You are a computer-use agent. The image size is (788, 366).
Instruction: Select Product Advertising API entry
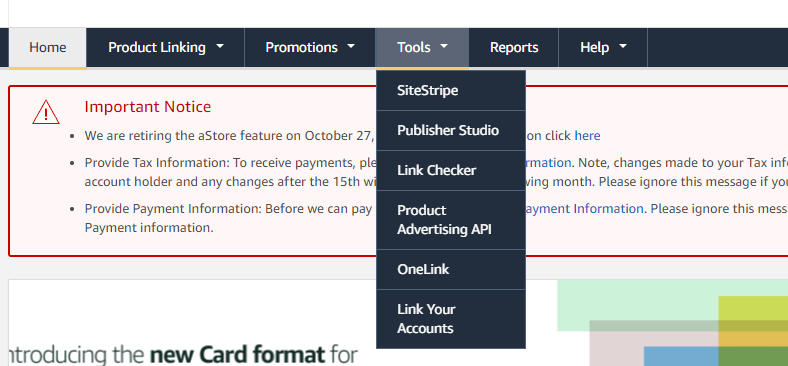pyautogui.click(x=451, y=220)
